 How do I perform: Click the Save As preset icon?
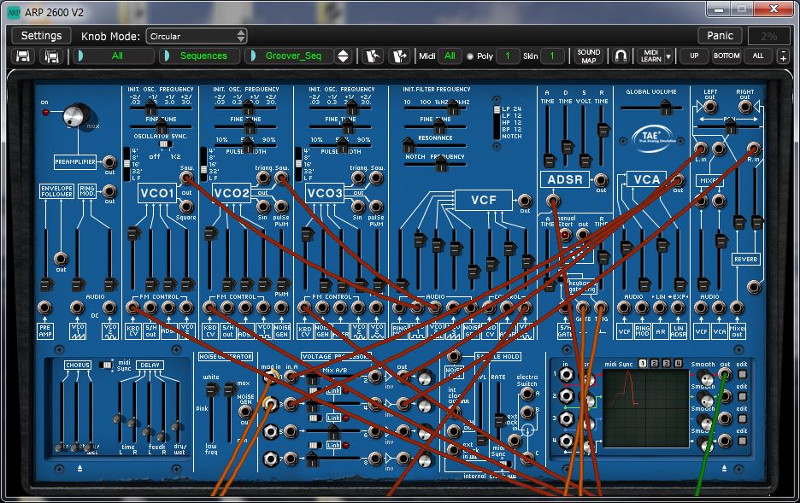click(x=52, y=56)
